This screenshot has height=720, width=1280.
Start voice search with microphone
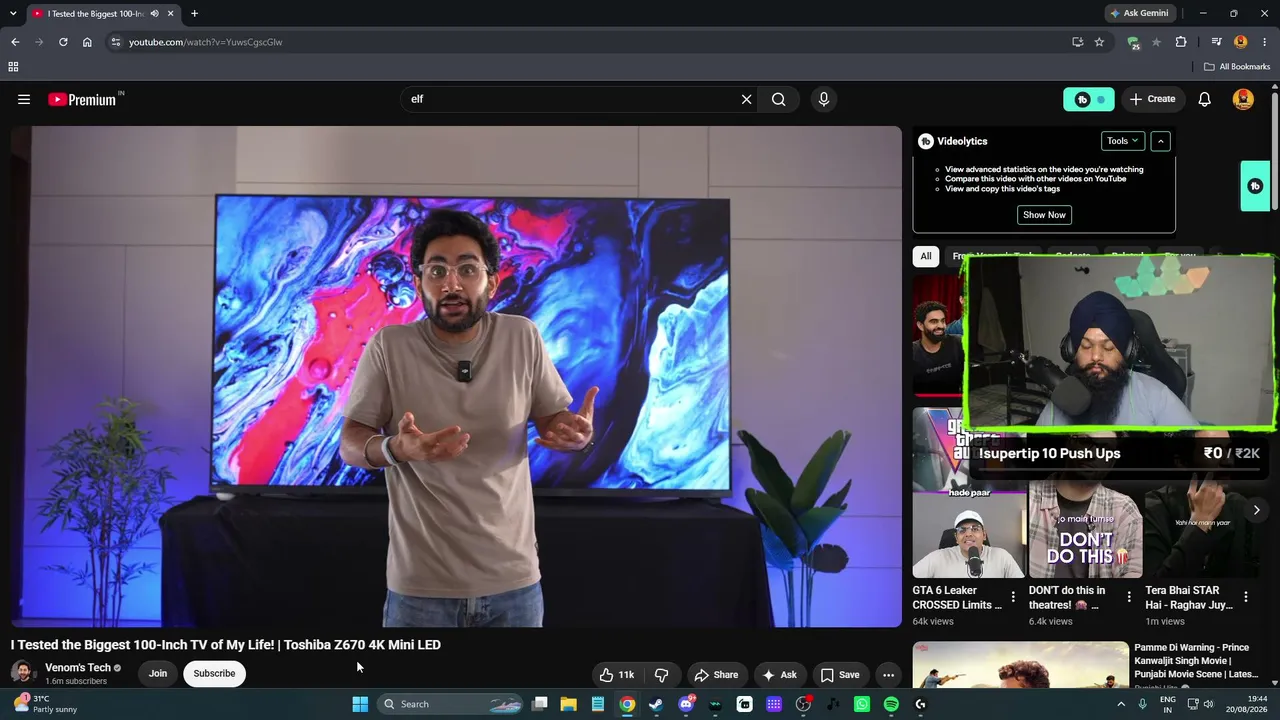click(823, 99)
